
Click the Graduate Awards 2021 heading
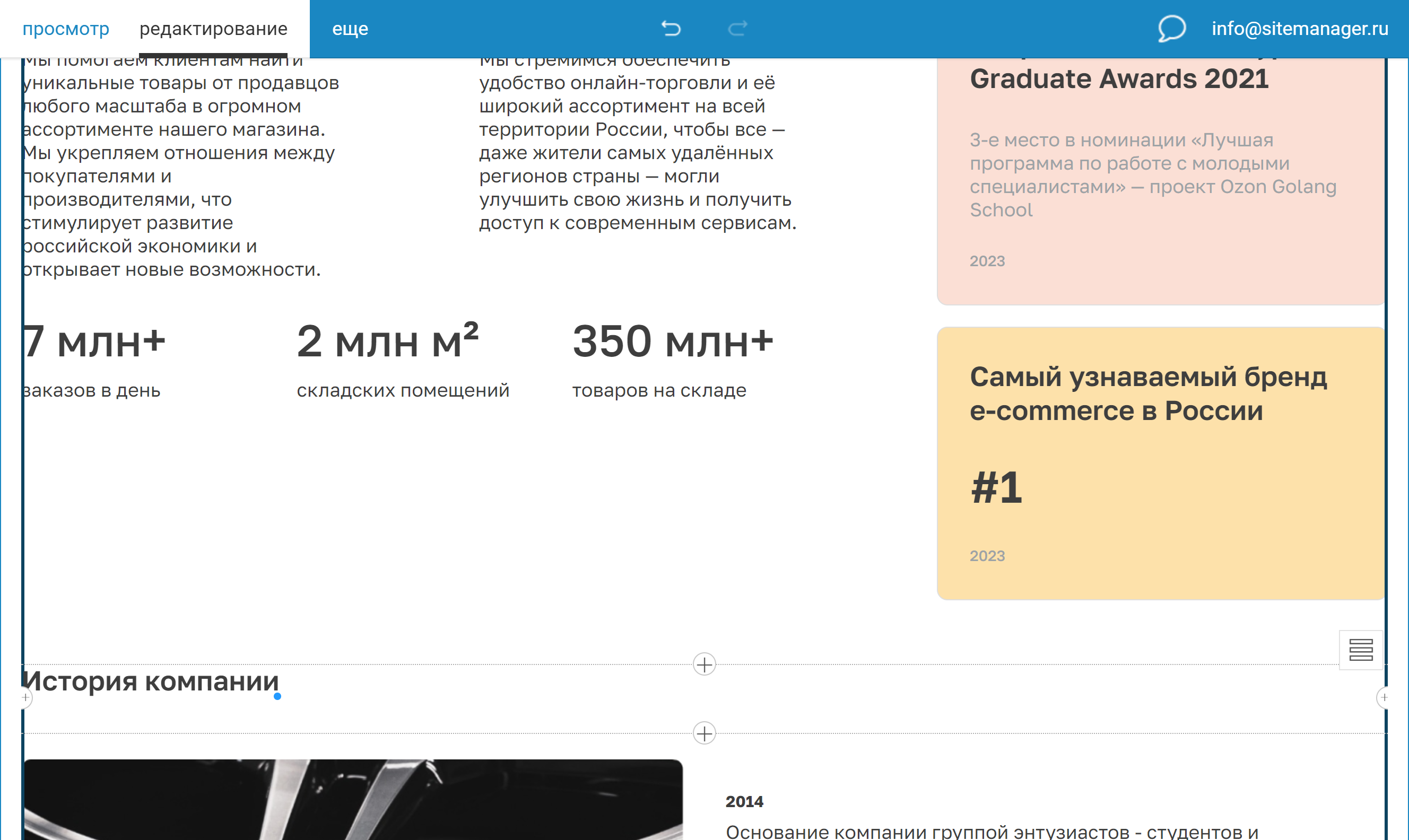click(x=1119, y=78)
